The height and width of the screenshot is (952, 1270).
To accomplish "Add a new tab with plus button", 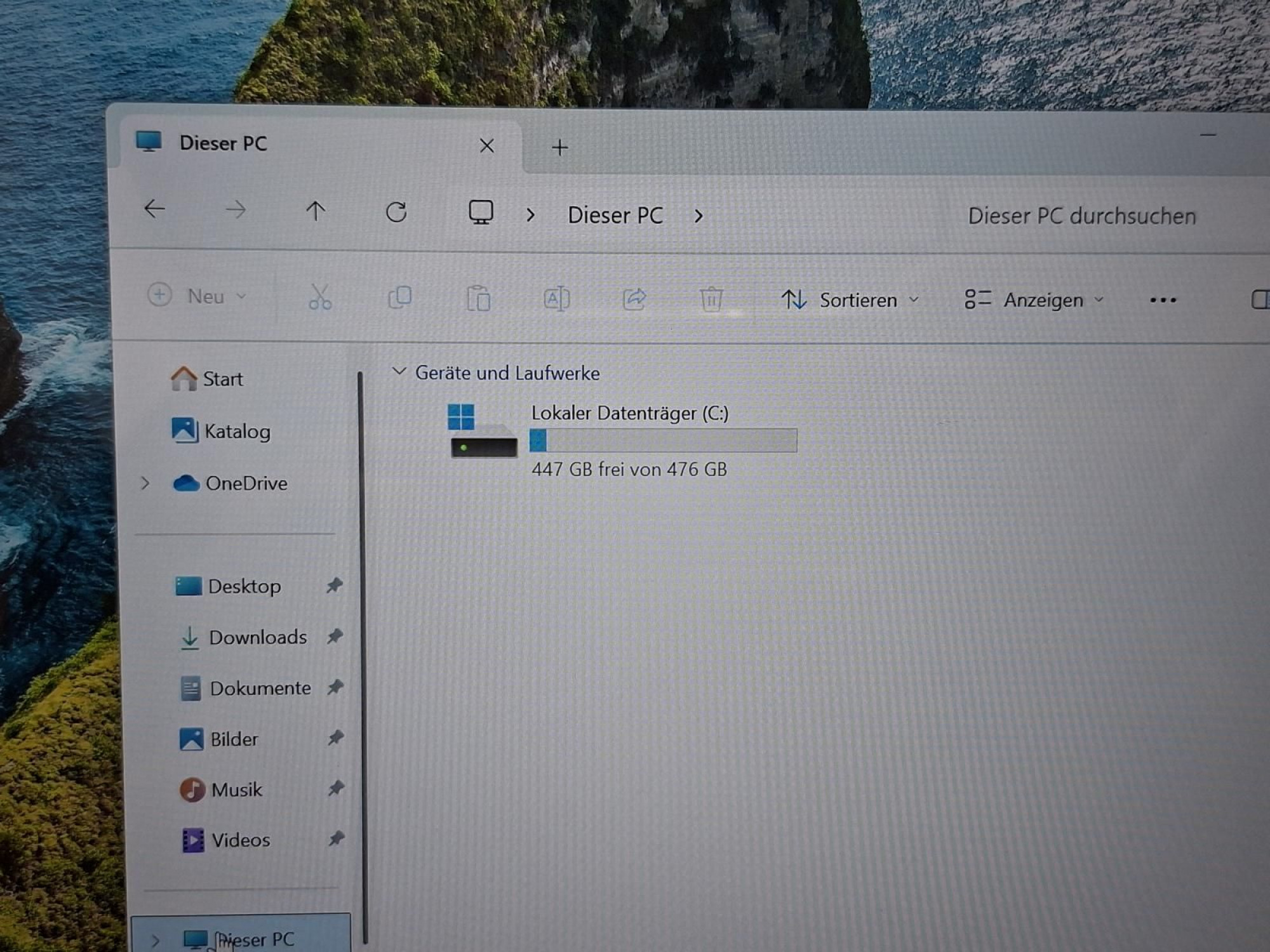I will pyautogui.click(x=559, y=148).
